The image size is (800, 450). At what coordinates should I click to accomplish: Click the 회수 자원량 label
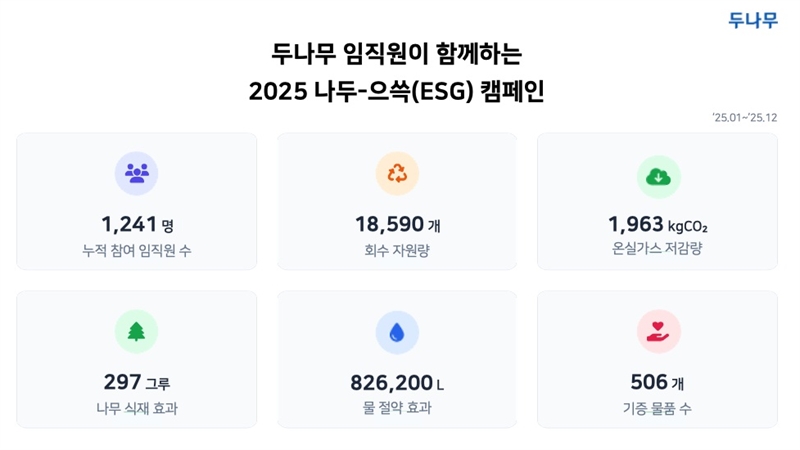pos(397,250)
